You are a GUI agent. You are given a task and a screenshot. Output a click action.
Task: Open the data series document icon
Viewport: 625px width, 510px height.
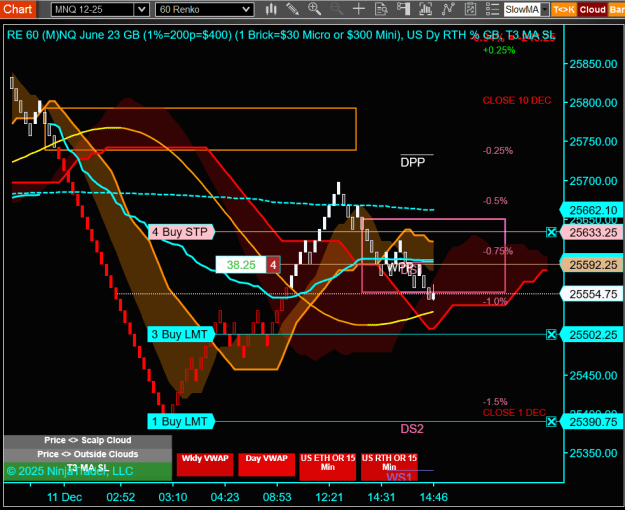[381, 9]
